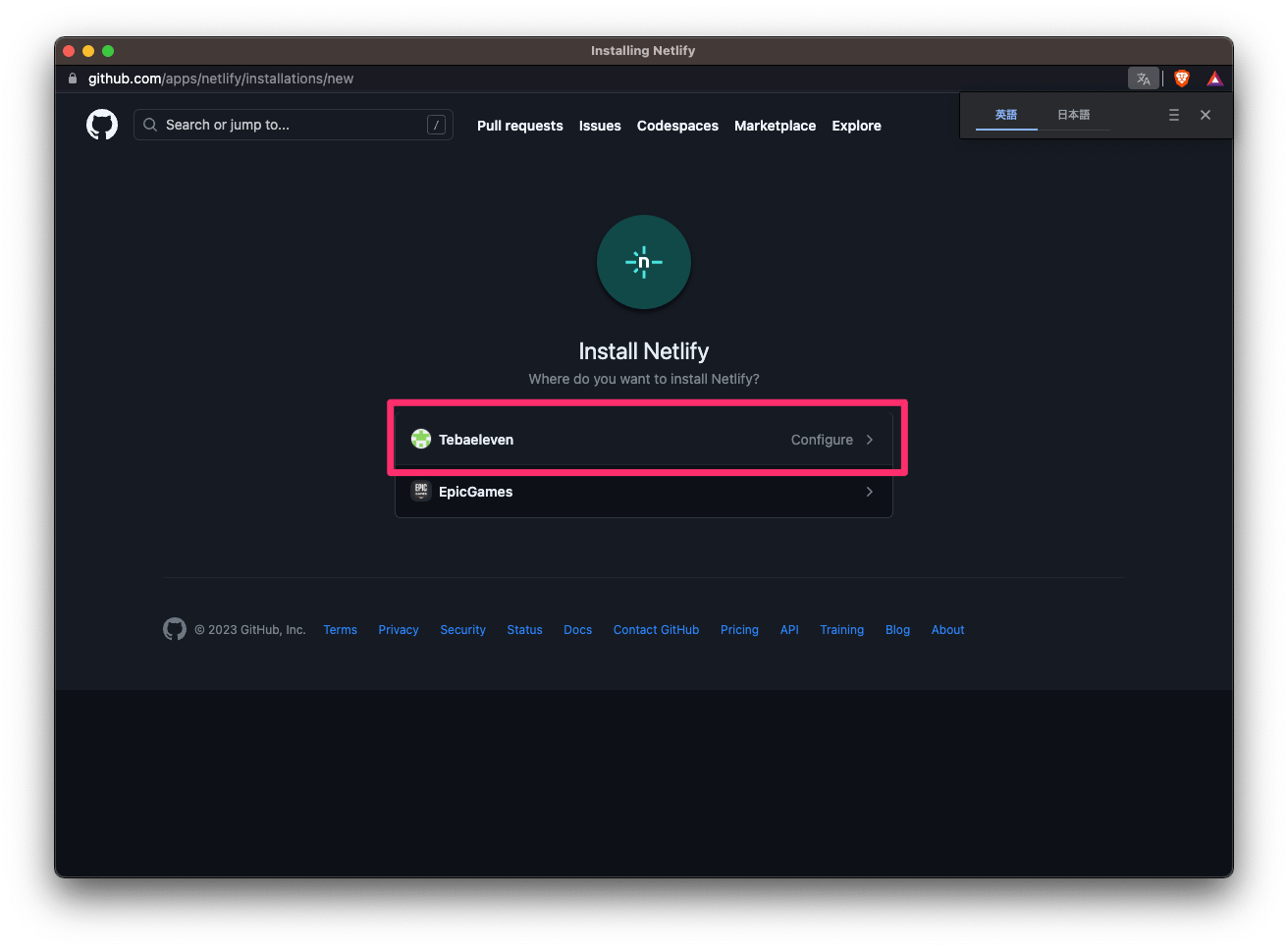The width and height of the screenshot is (1288, 950).
Task: Open Explore page
Action: click(856, 126)
